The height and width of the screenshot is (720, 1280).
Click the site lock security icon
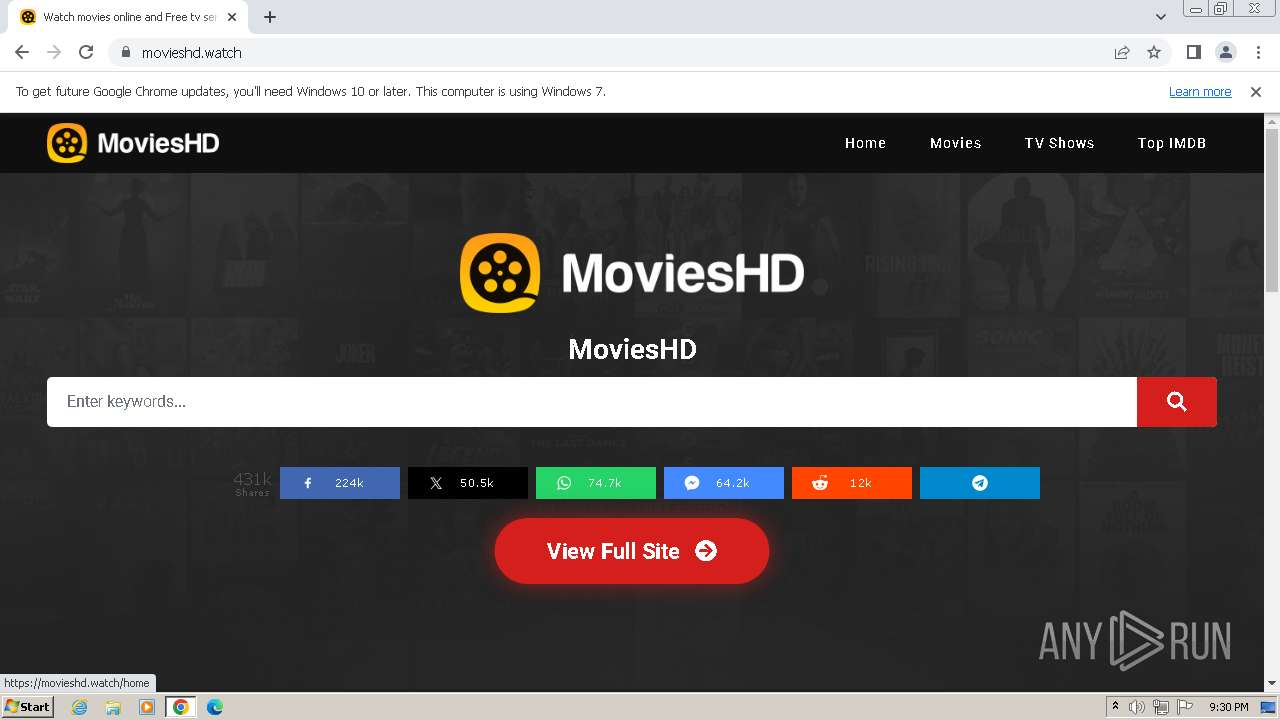125,53
